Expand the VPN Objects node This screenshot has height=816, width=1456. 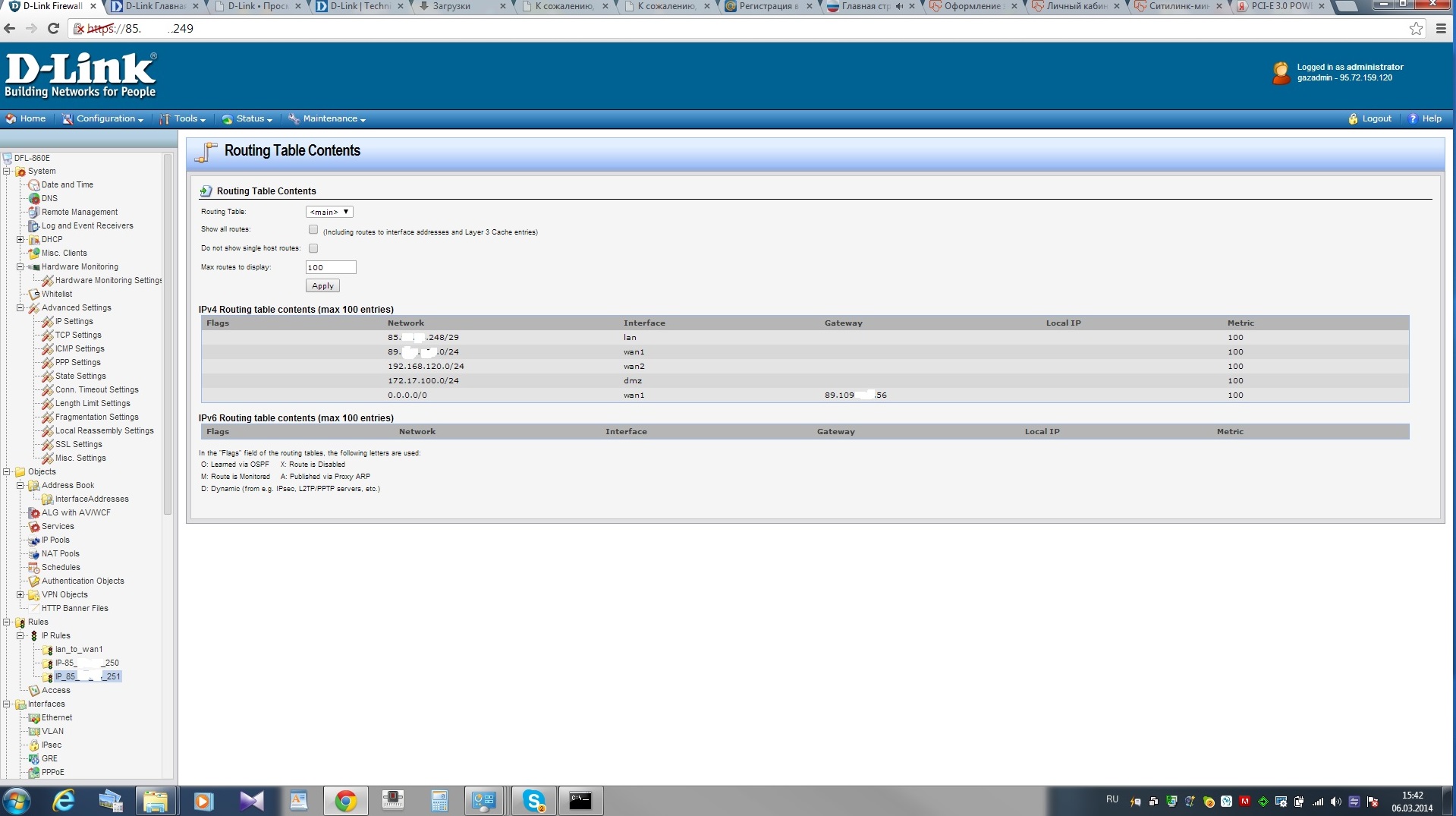pos(20,595)
